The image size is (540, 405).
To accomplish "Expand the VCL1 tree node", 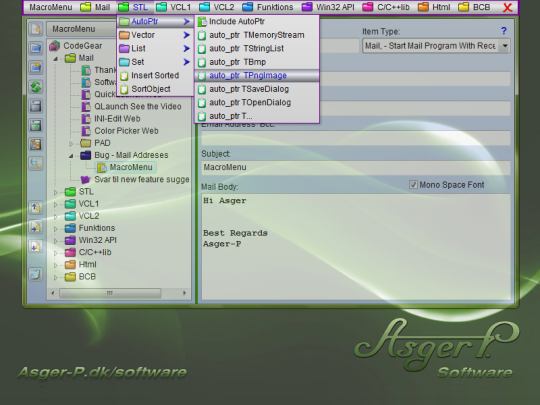I will (x=56, y=204).
